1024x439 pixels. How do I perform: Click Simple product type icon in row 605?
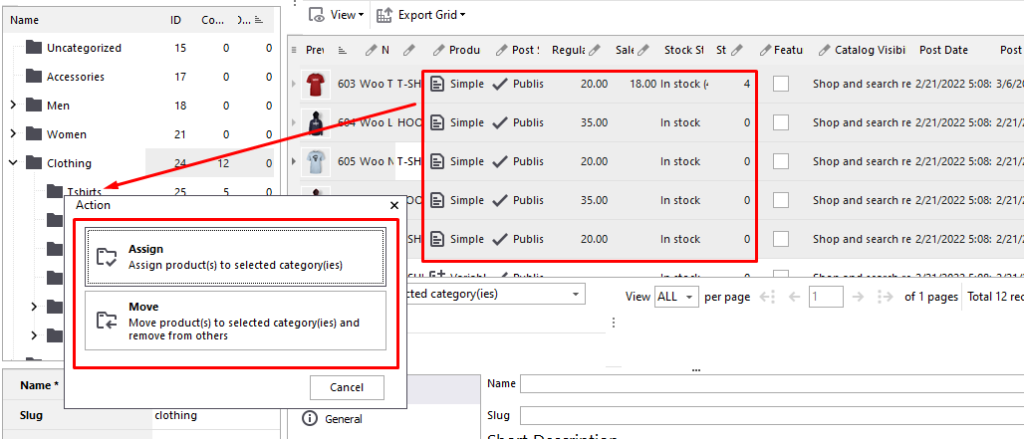[x=438, y=161]
